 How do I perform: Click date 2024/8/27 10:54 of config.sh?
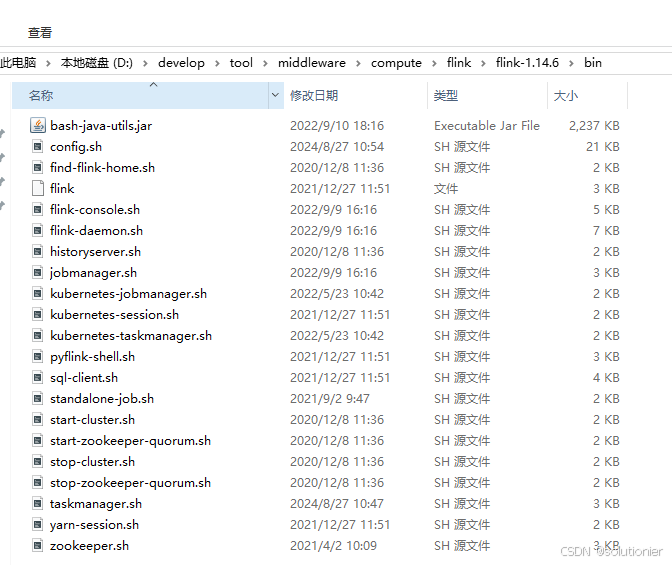(x=337, y=147)
